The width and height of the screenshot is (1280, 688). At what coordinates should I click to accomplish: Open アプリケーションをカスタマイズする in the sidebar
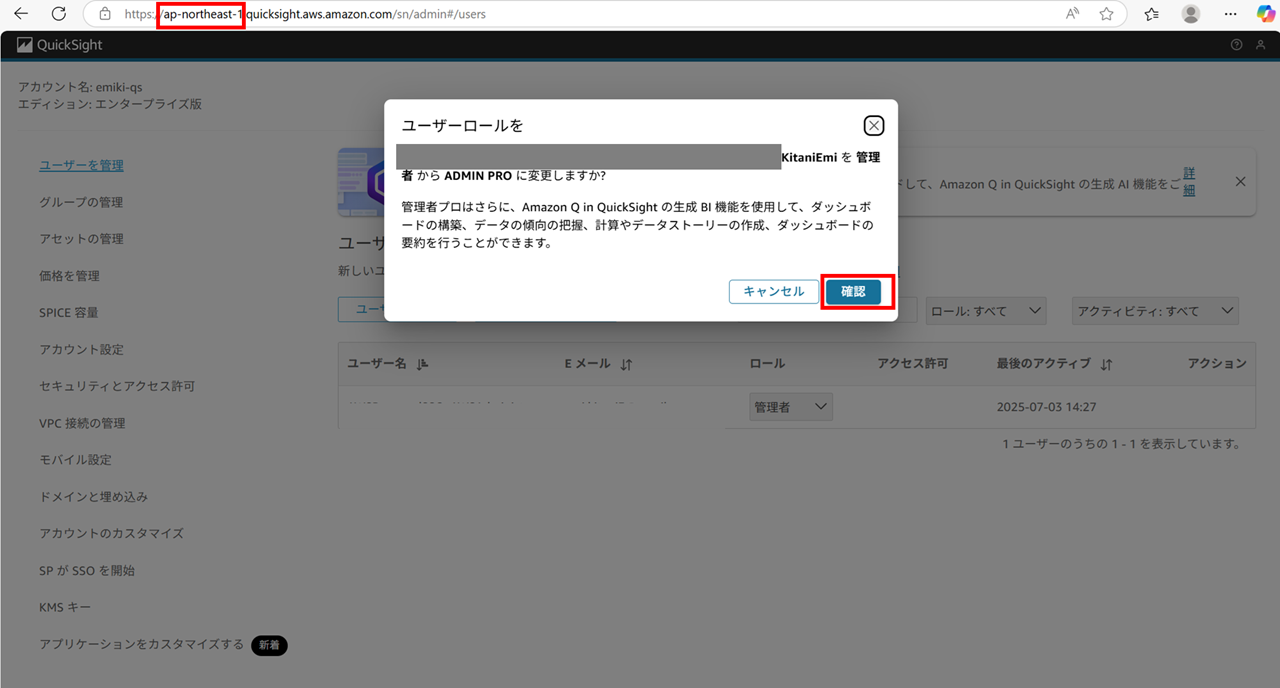[x=141, y=645]
